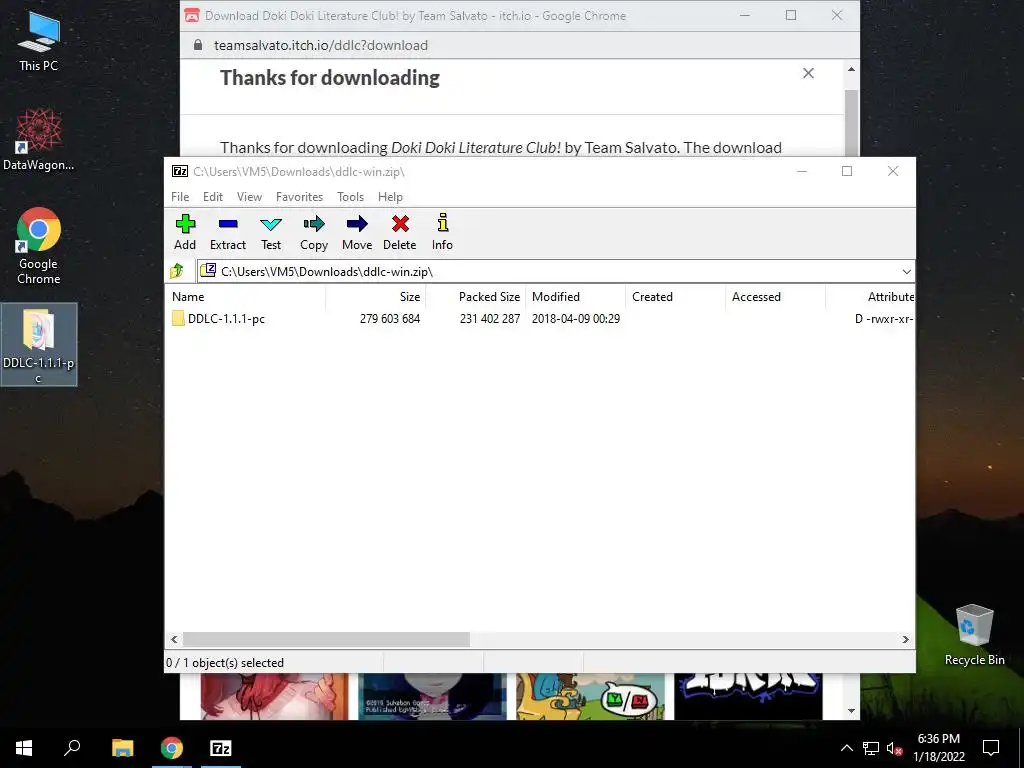Open File Explorer from the taskbar
Image resolution: width=1024 pixels, height=768 pixels.
pos(122,748)
